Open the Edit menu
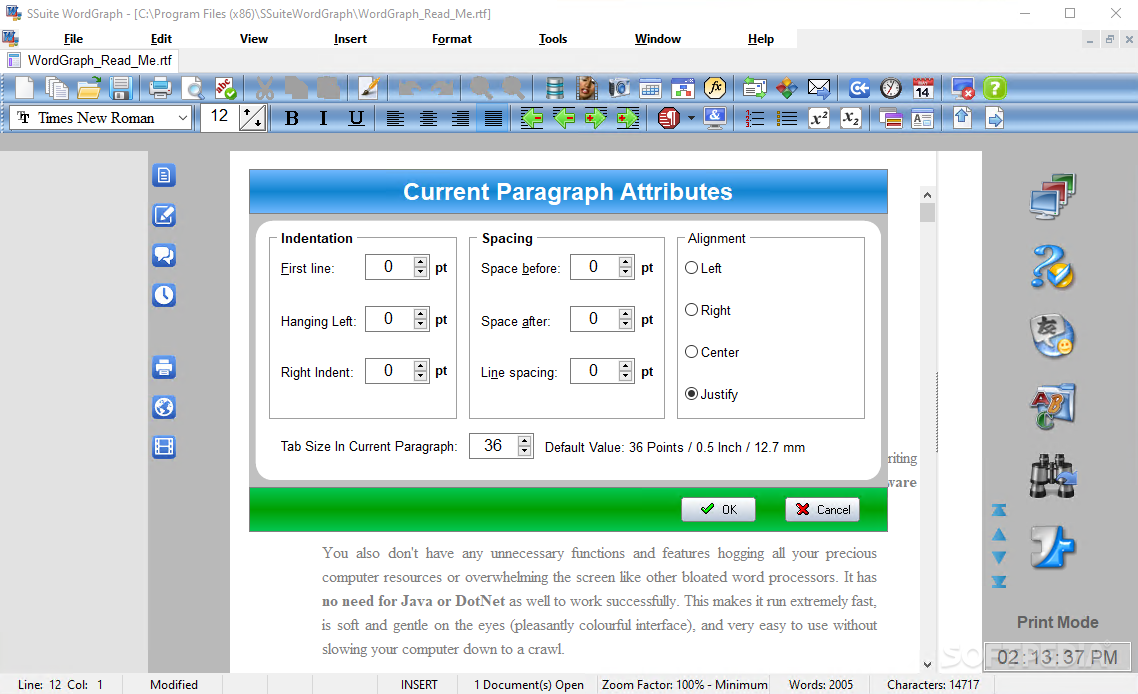This screenshot has width=1138, height=694. tap(161, 39)
